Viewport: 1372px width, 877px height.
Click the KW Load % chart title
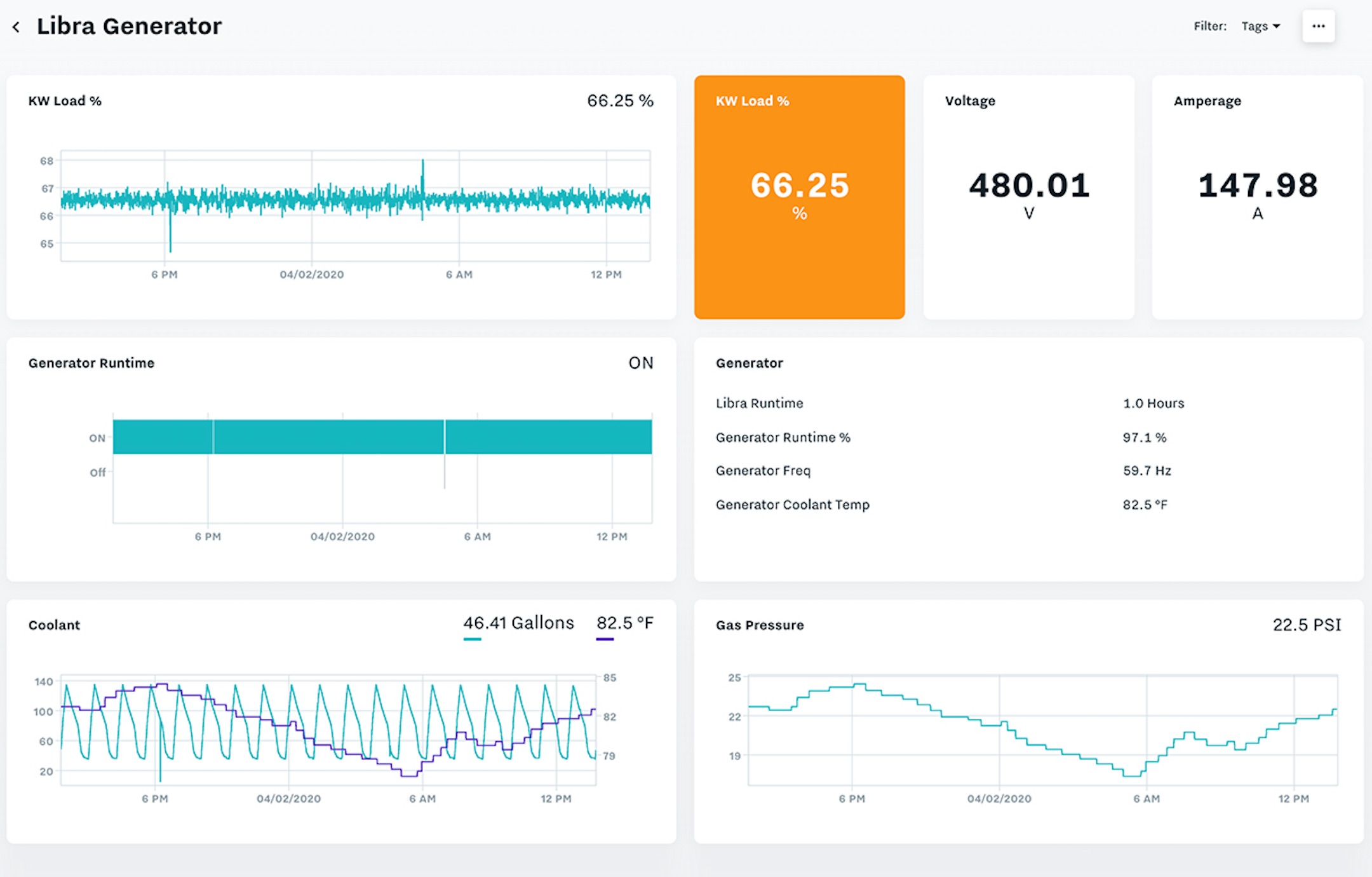(65, 100)
